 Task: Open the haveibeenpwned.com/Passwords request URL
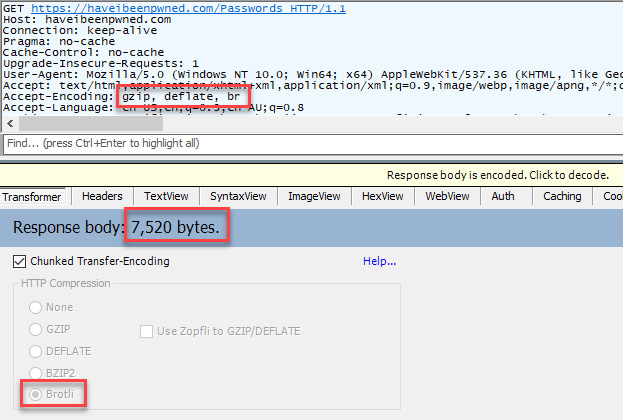pos(188,8)
